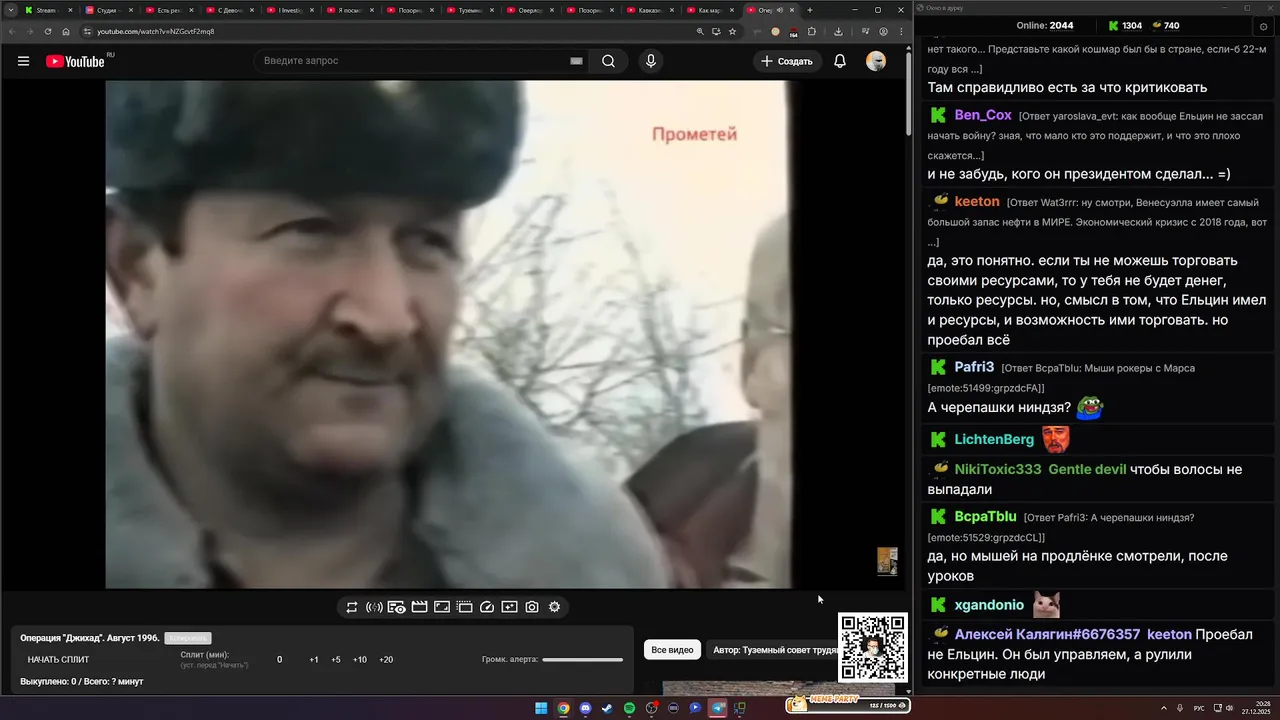Add +20 minutes to split
Viewport: 1280px width, 720px height.
386,660
